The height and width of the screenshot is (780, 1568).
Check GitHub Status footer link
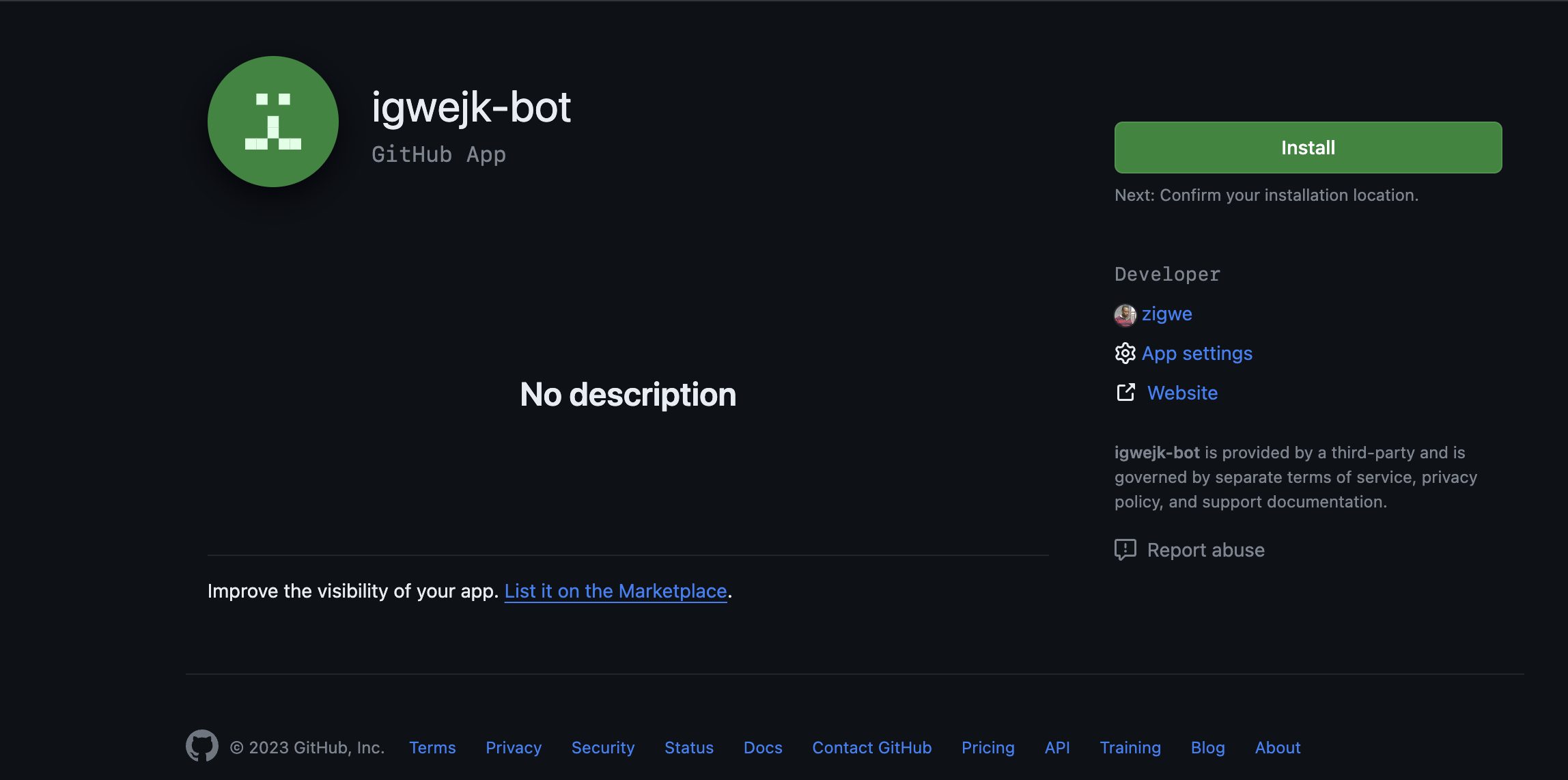point(689,748)
